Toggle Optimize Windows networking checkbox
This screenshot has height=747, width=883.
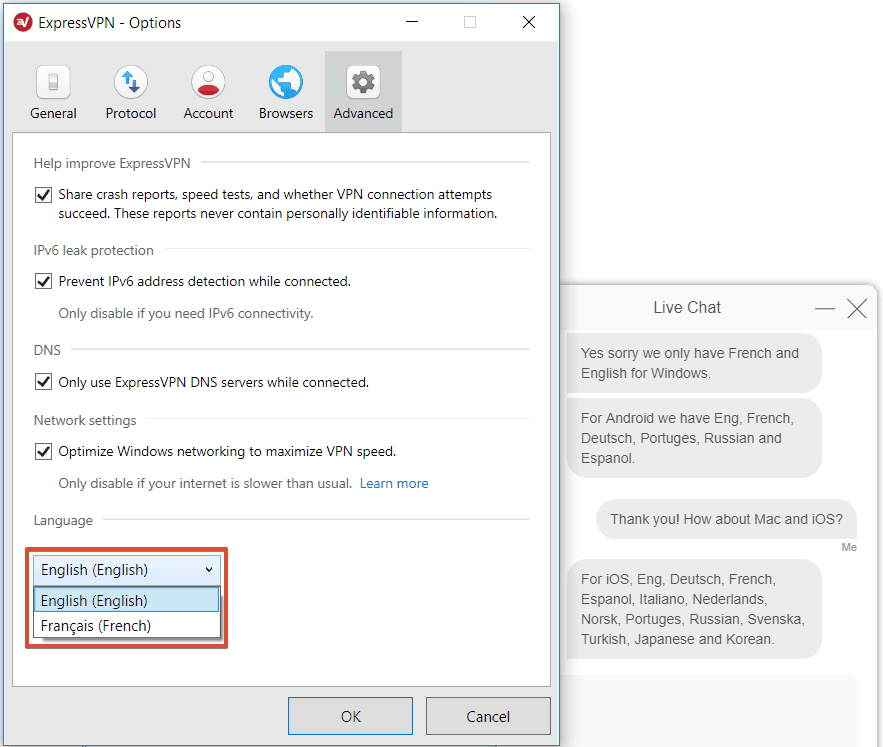pyautogui.click(x=43, y=451)
